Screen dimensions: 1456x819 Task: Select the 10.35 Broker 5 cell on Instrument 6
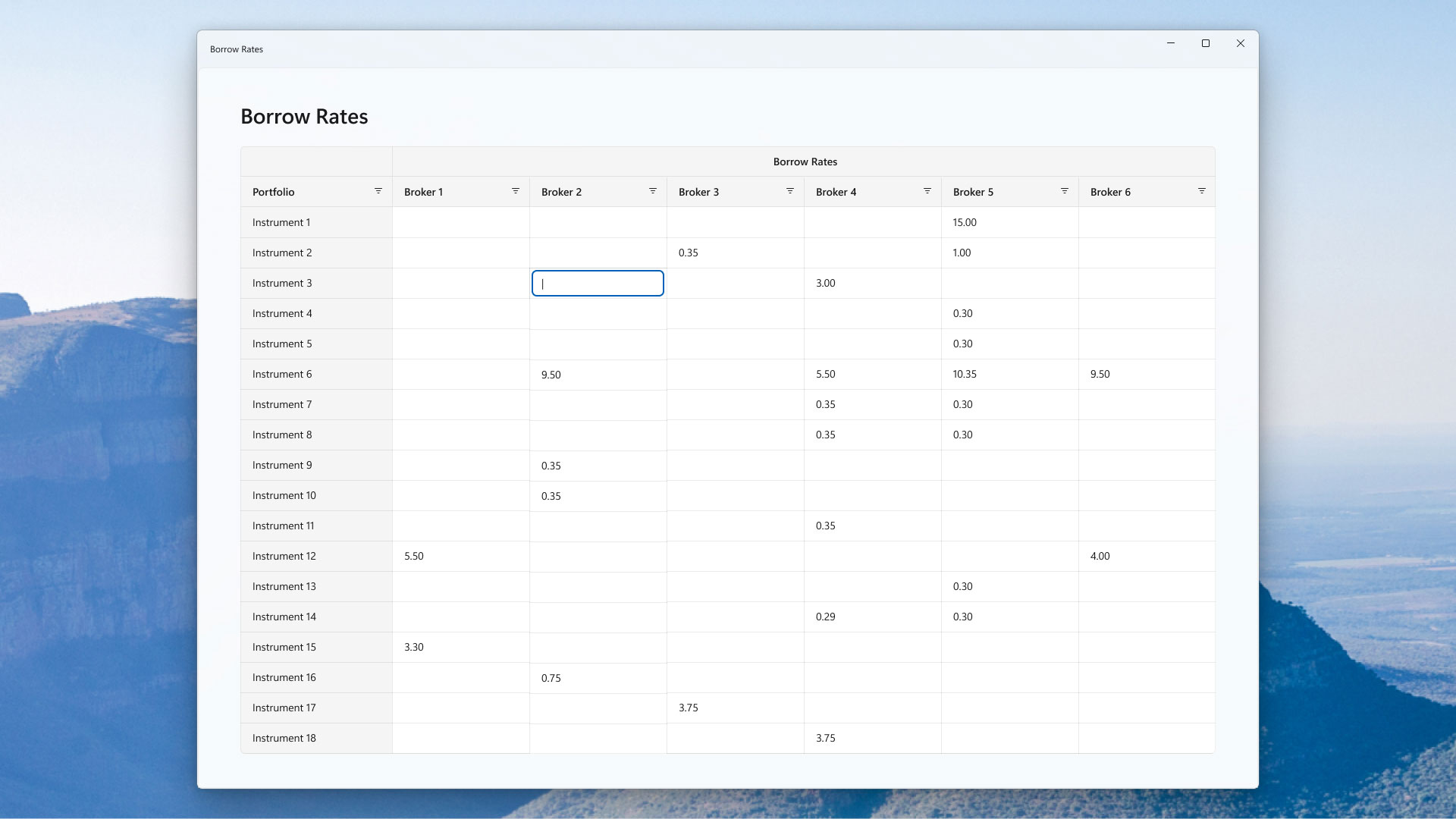(1009, 374)
